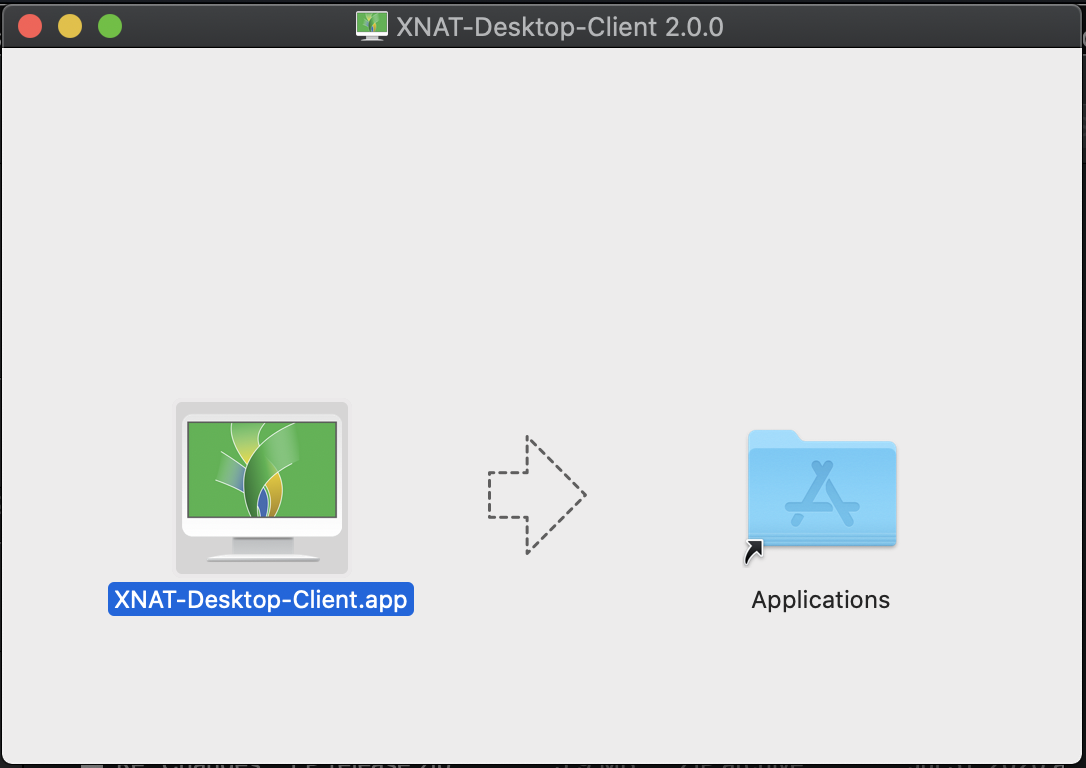Click the monitor stand of the XNAT icon

[262, 547]
